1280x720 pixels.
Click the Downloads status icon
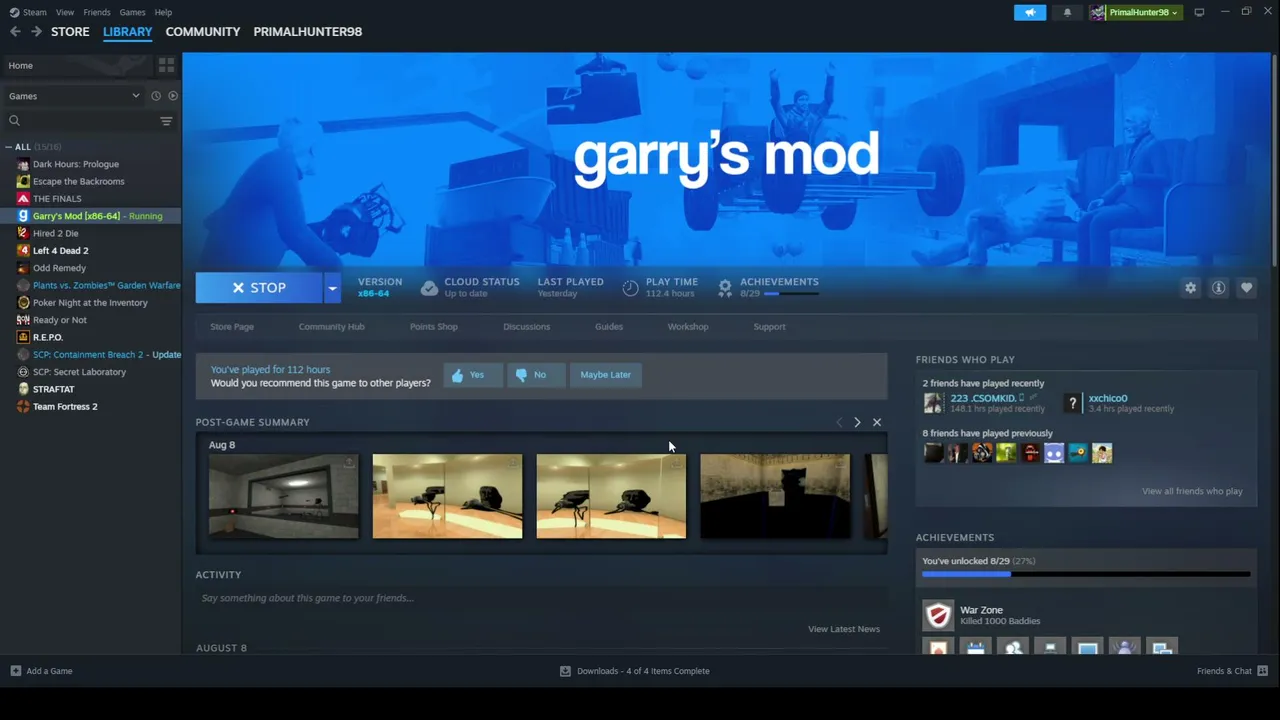pyautogui.click(x=565, y=671)
